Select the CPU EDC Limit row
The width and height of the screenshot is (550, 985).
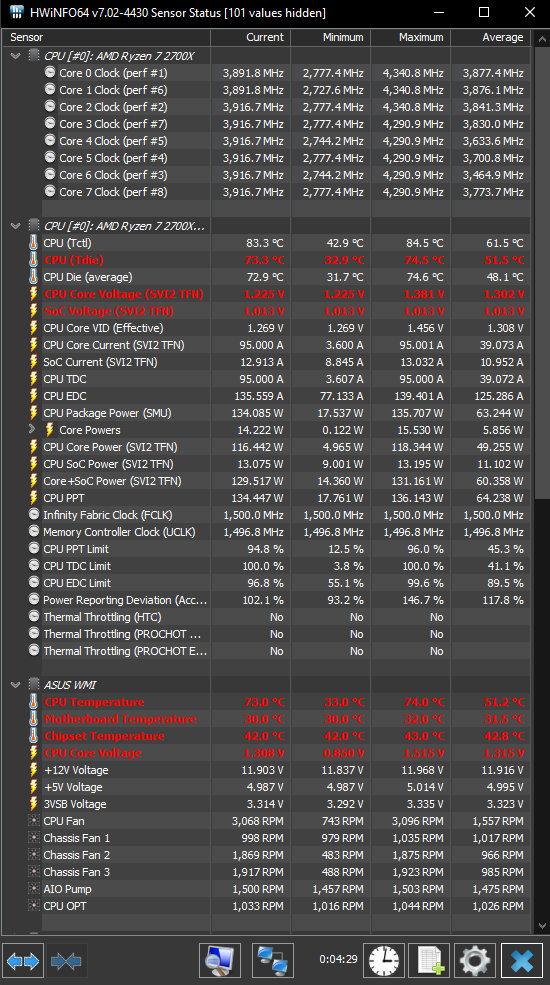coord(279,582)
